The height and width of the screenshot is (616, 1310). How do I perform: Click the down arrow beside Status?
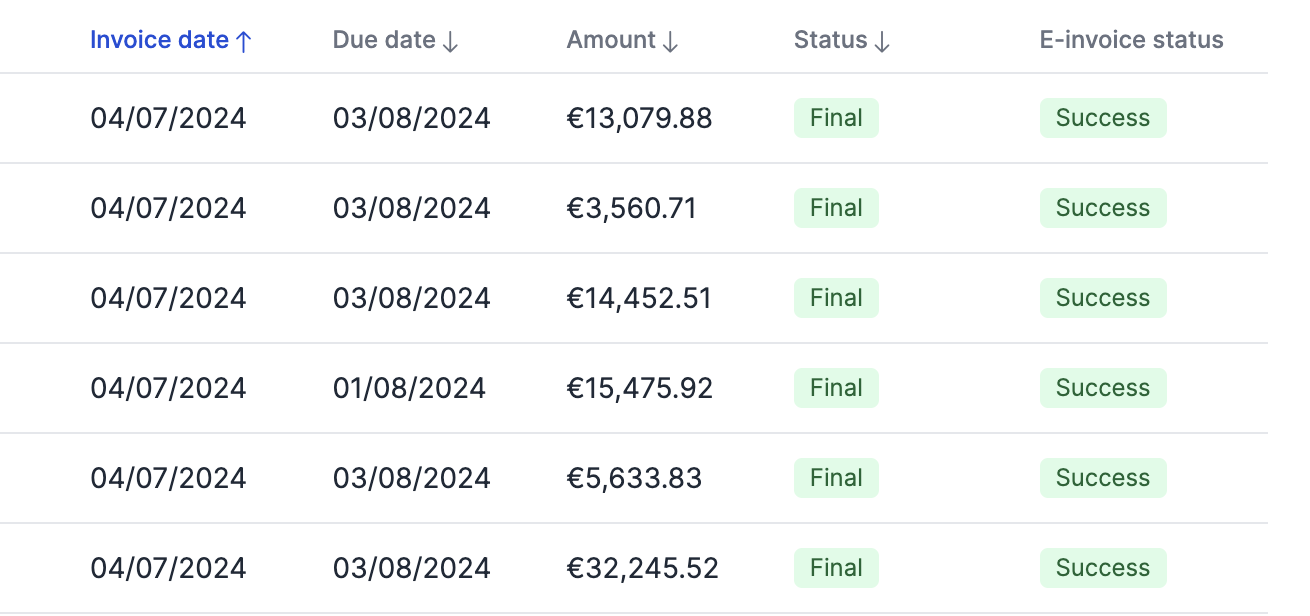[x=880, y=41]
